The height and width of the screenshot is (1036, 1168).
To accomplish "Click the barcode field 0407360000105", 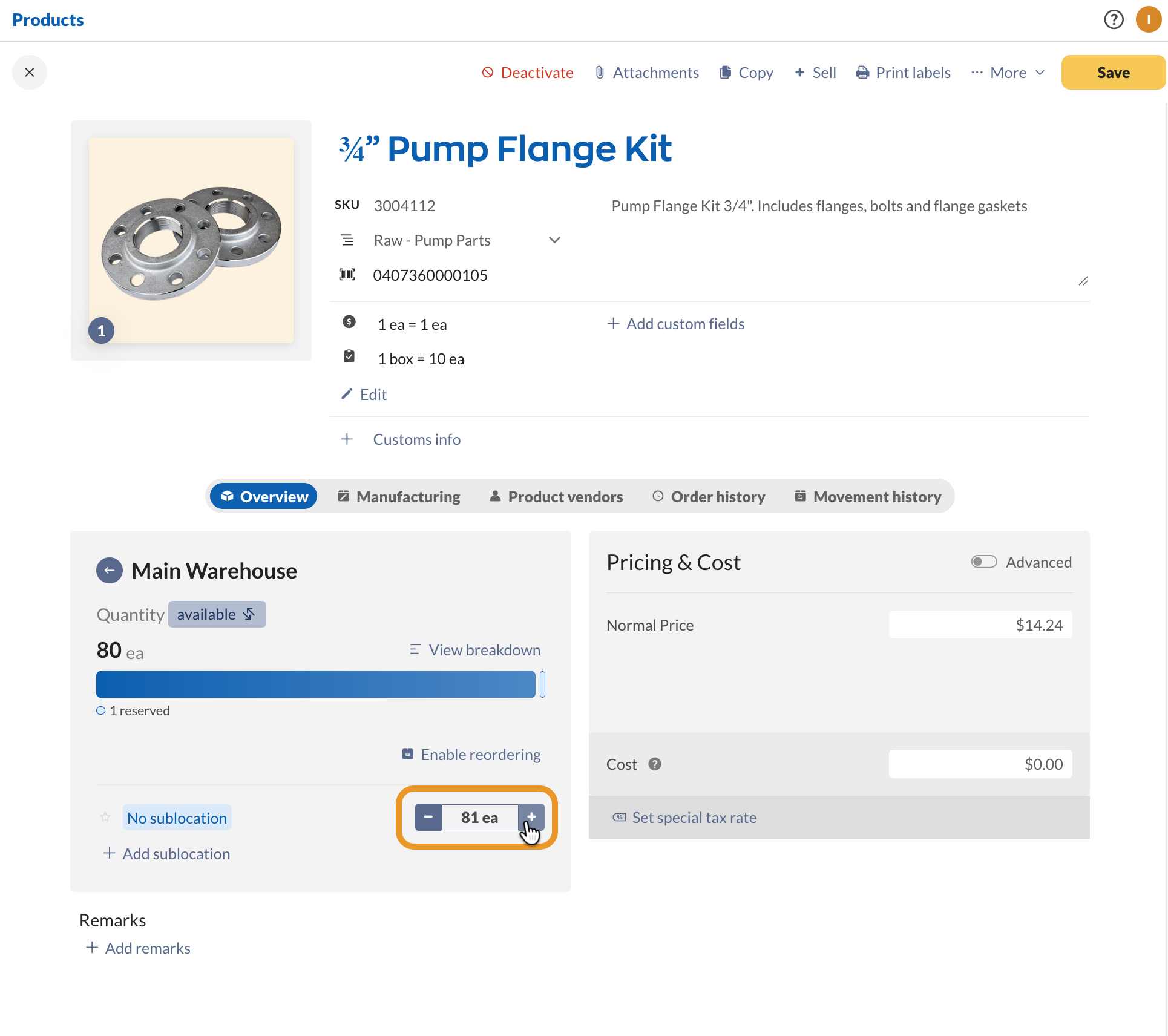I will [x=430, y=275].
